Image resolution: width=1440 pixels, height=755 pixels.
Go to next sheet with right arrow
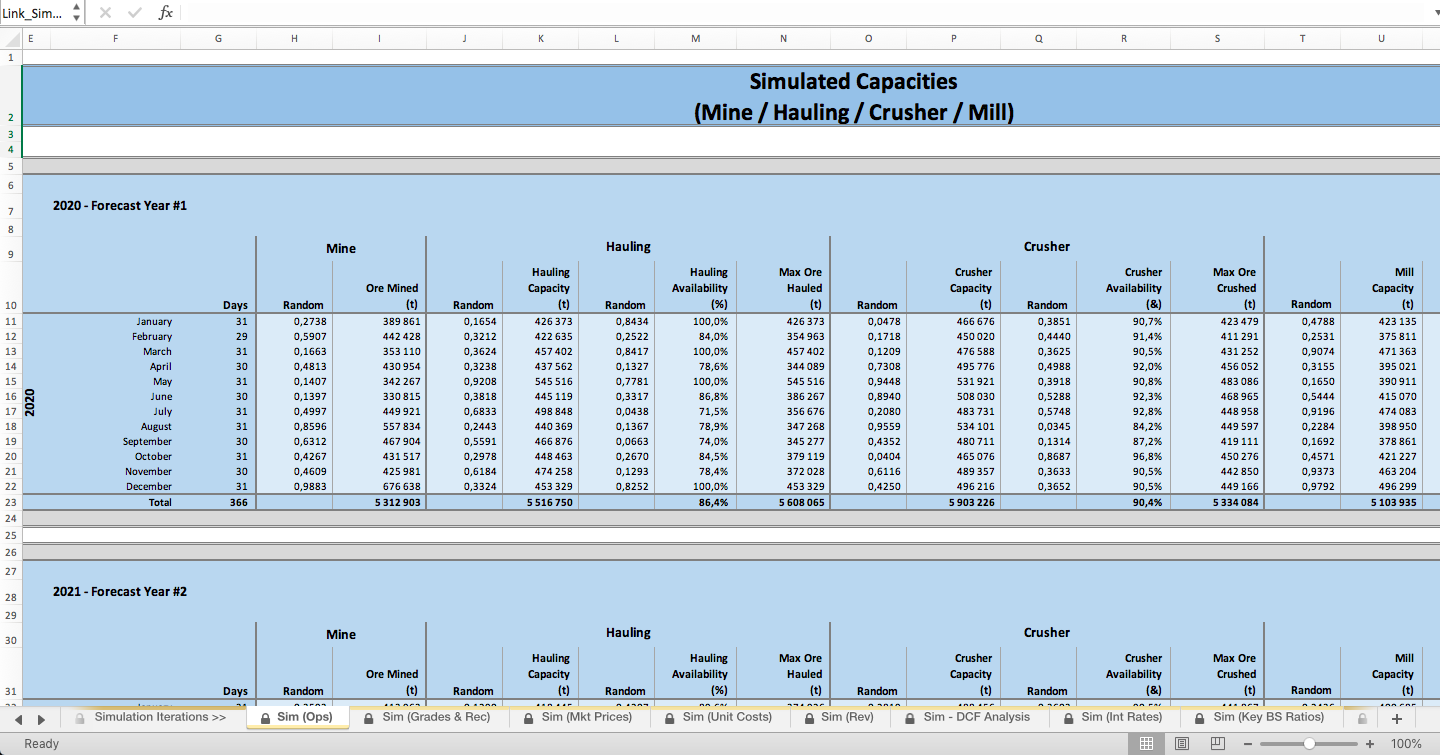(41, 718)
